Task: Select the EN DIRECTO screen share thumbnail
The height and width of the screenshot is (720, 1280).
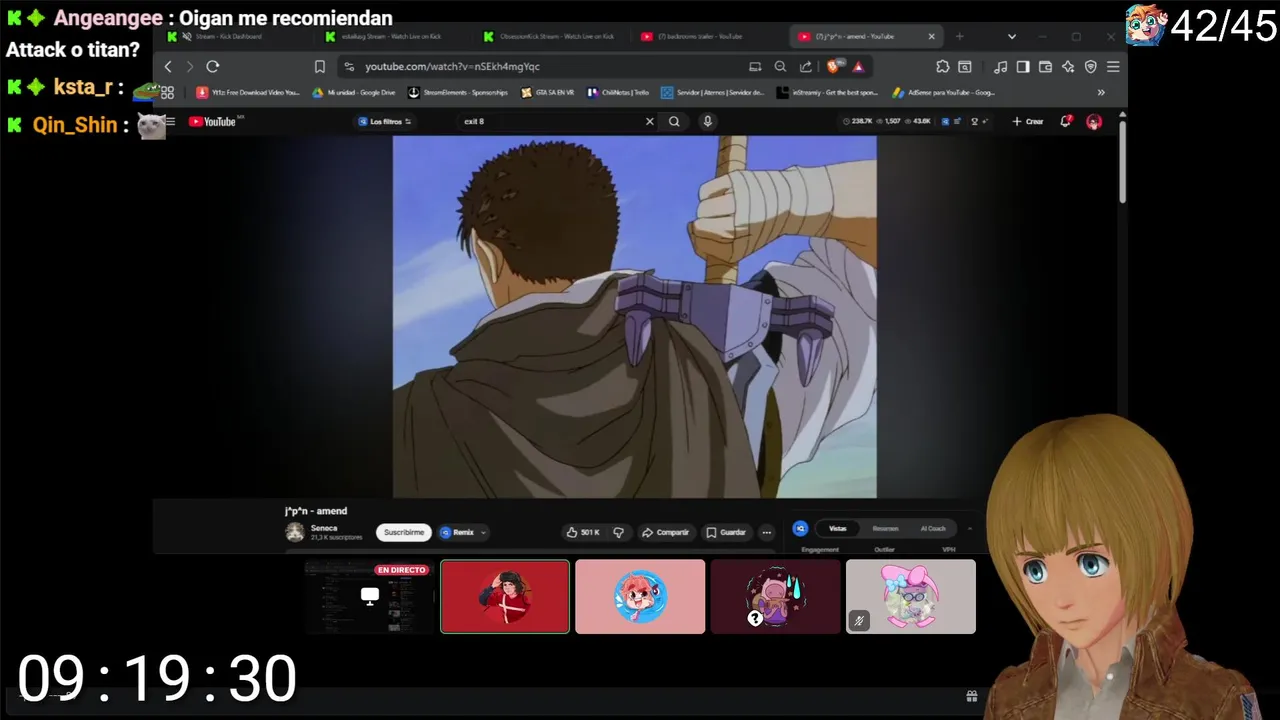Action: coord(369,597)
